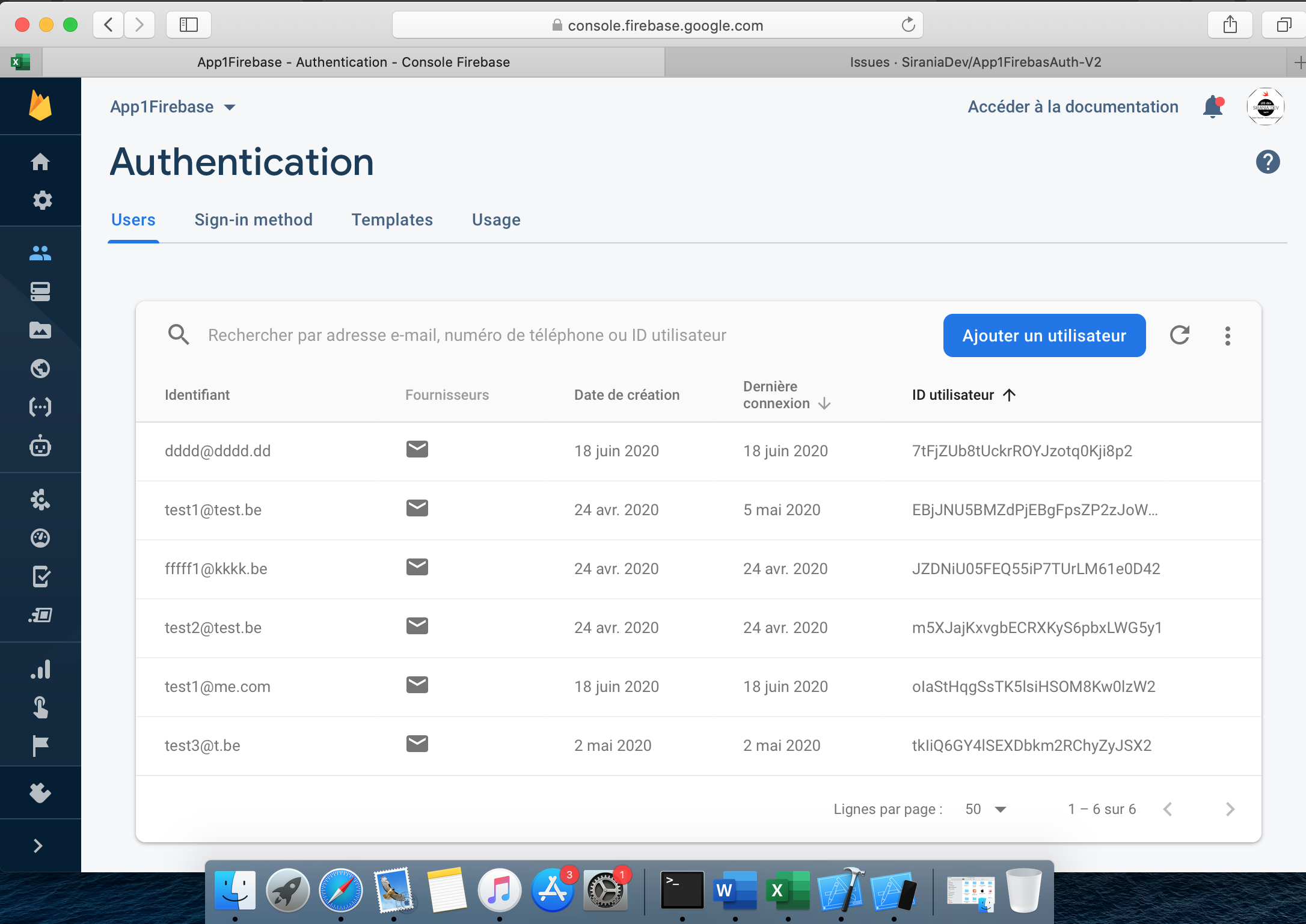Open the three-dot more options menu
The width and height of the screenshot is (1306, 924).
coord(1228,335)
